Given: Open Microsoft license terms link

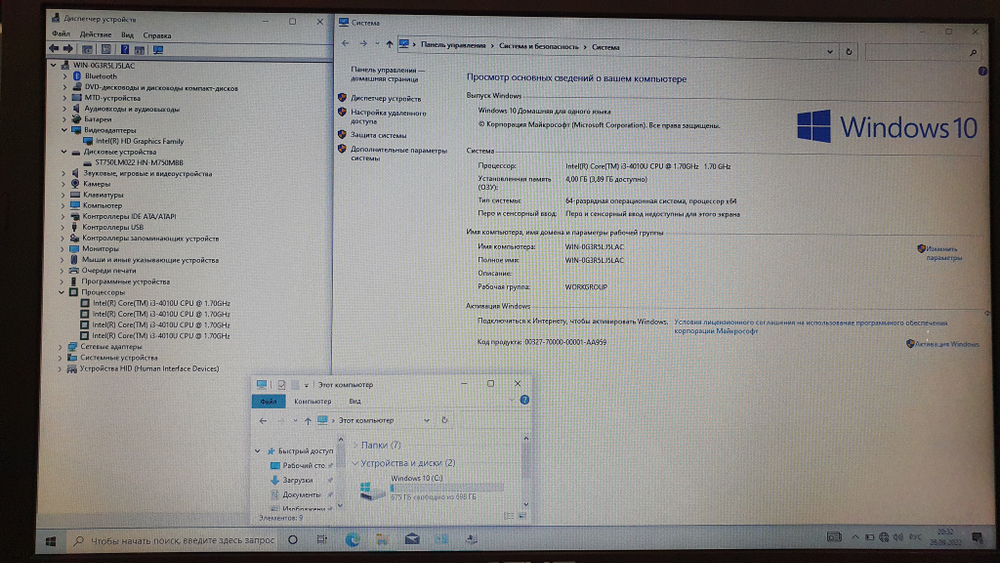Looking at the screenshot, I should (811, 326).
